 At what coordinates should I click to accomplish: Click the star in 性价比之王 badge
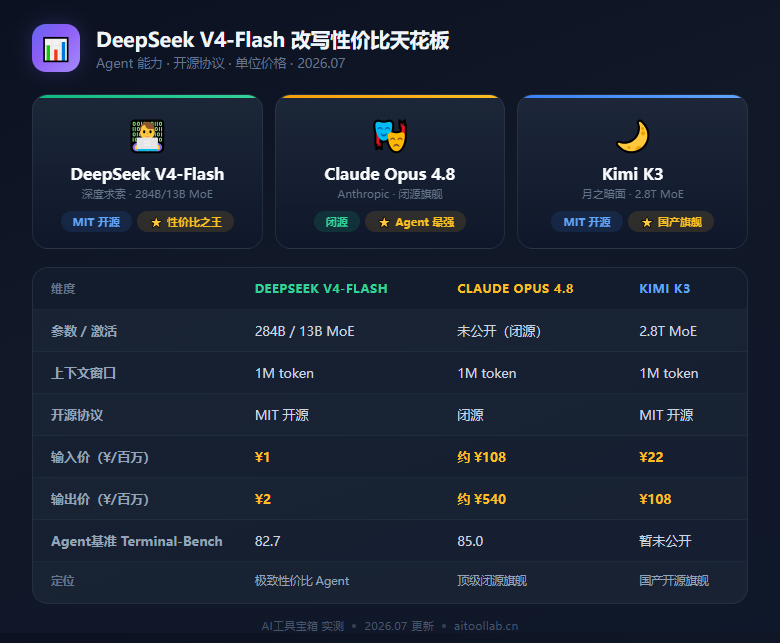[x=156, y=222]
